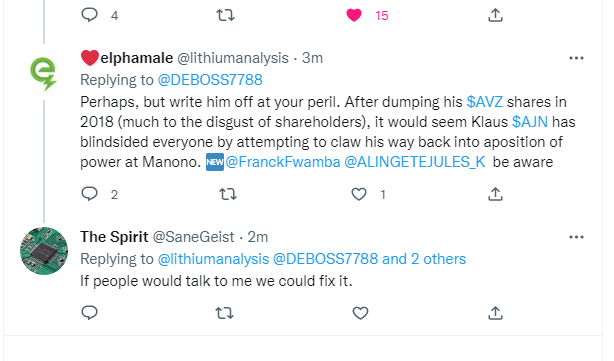Expand 'and 2 others' reply recipients
614x361 pixels.
point(424,259)
